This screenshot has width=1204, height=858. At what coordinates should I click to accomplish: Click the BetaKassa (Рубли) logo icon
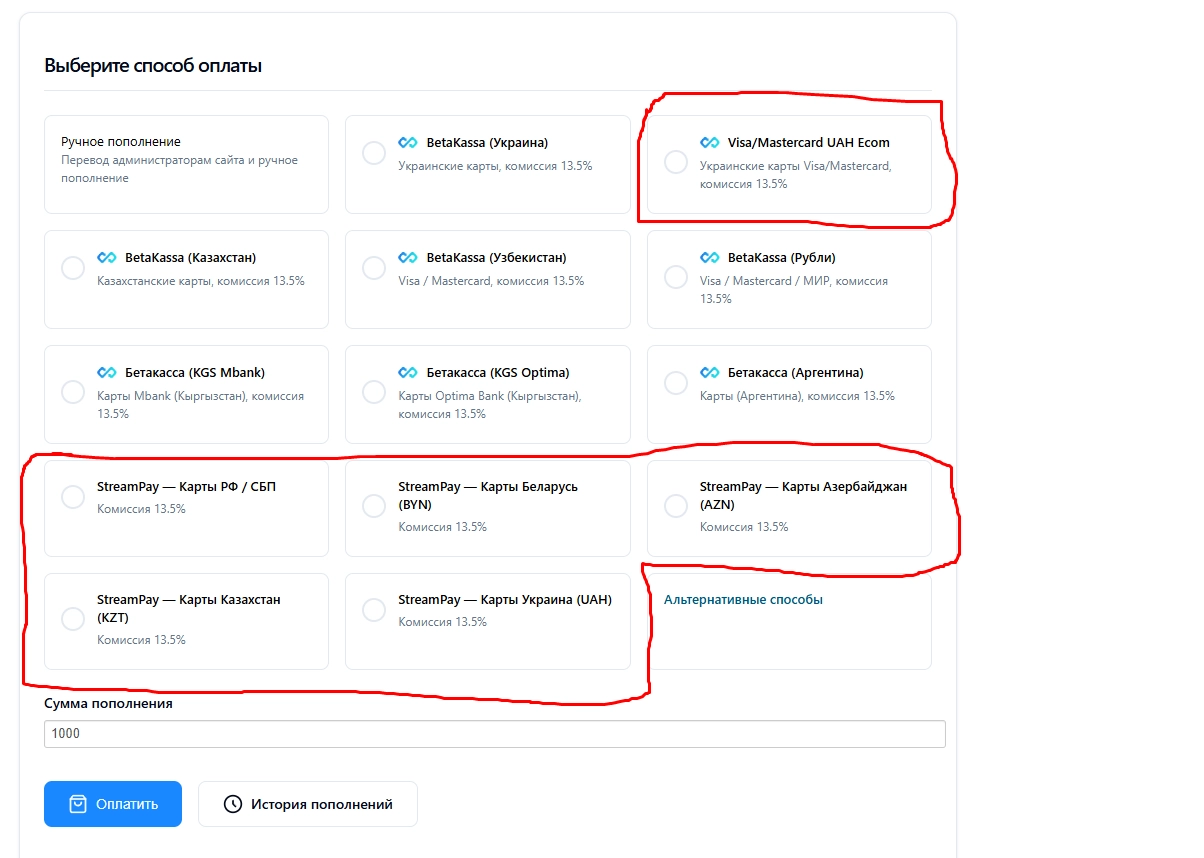click(710, 257)
